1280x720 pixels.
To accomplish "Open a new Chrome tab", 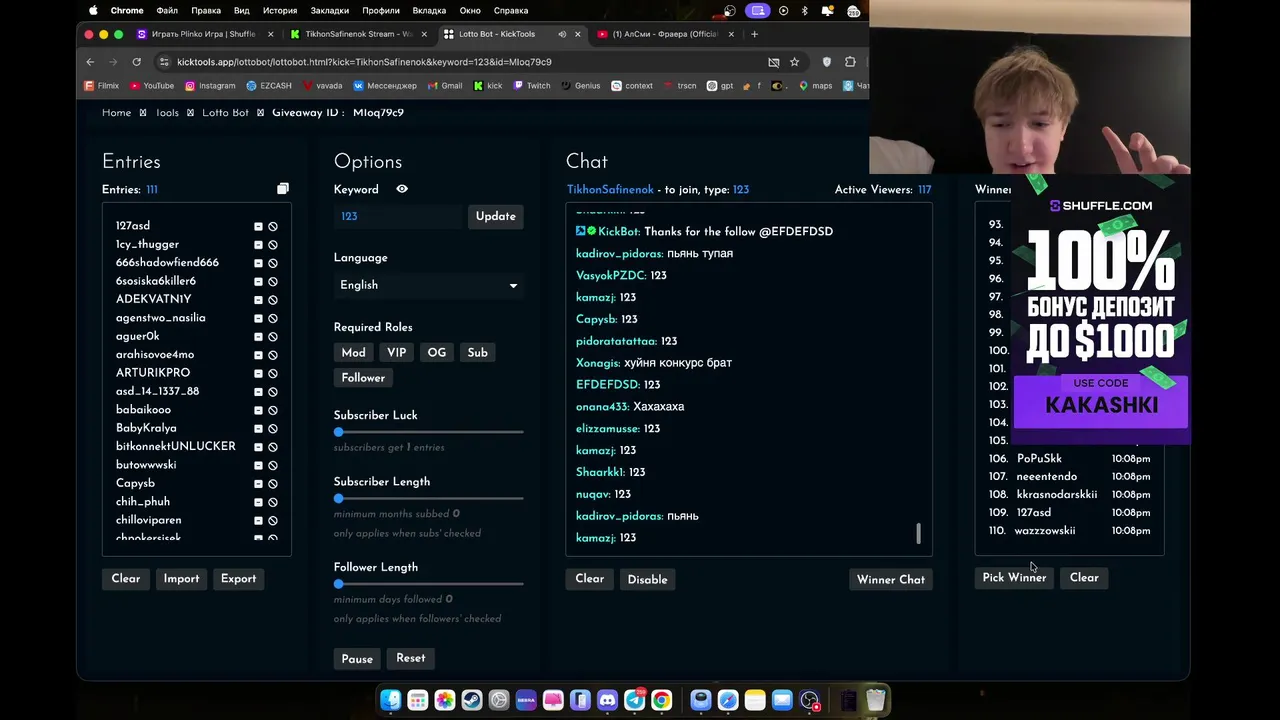I will point(755,34).
